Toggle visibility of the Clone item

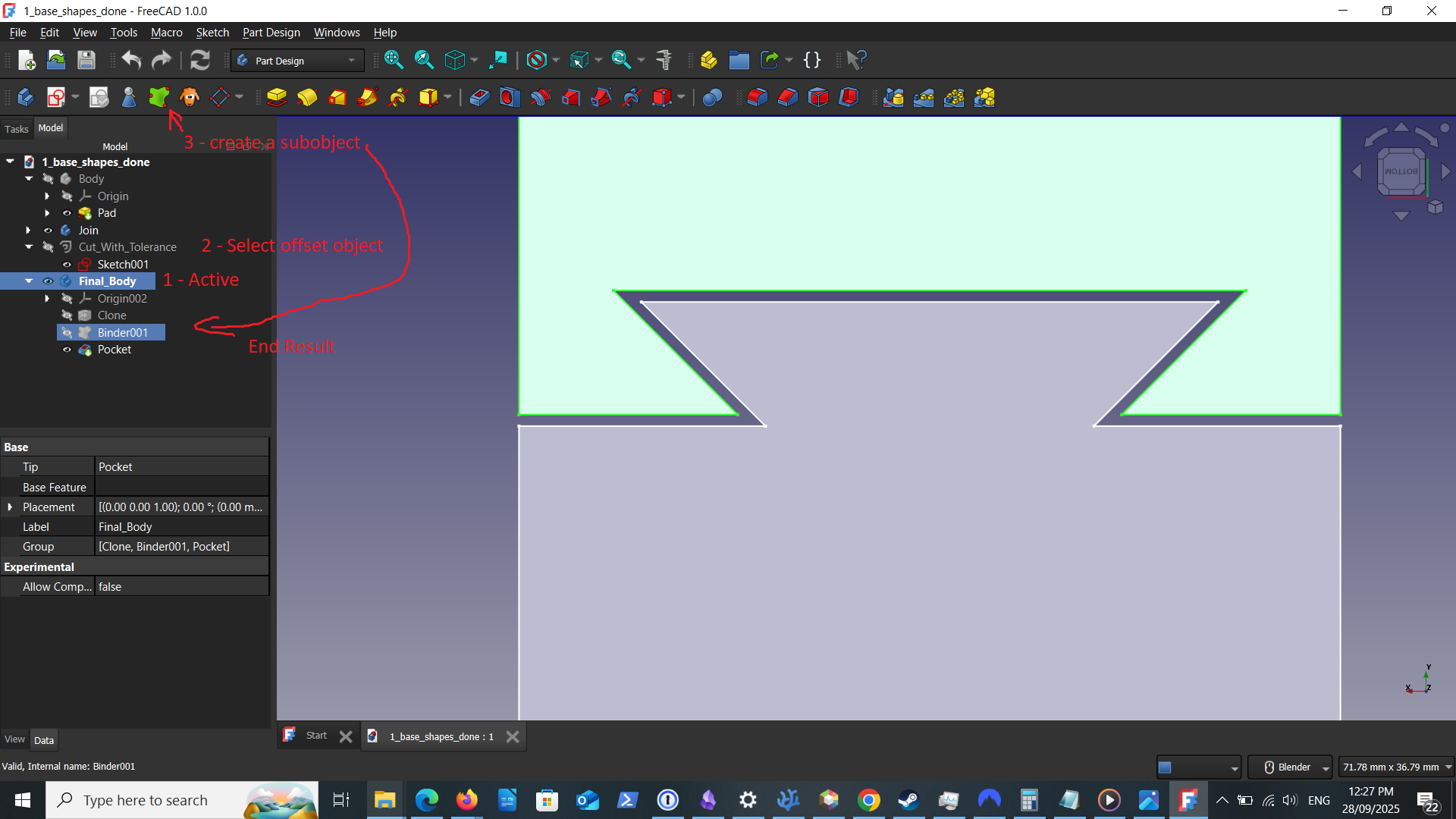point(67,315)
